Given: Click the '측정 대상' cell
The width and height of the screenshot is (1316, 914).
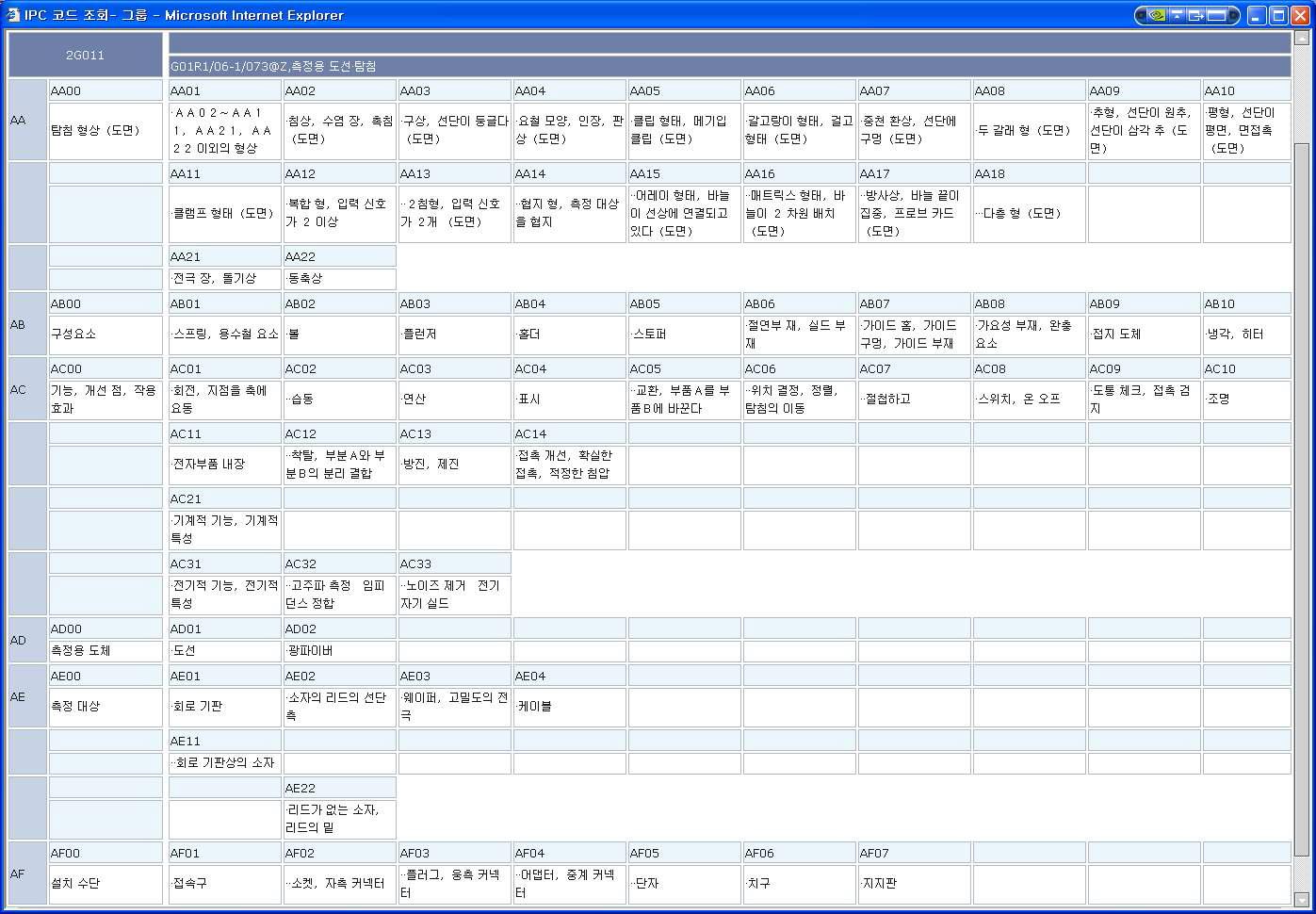Looking at the screenshot, I should (x=106, y=706).
